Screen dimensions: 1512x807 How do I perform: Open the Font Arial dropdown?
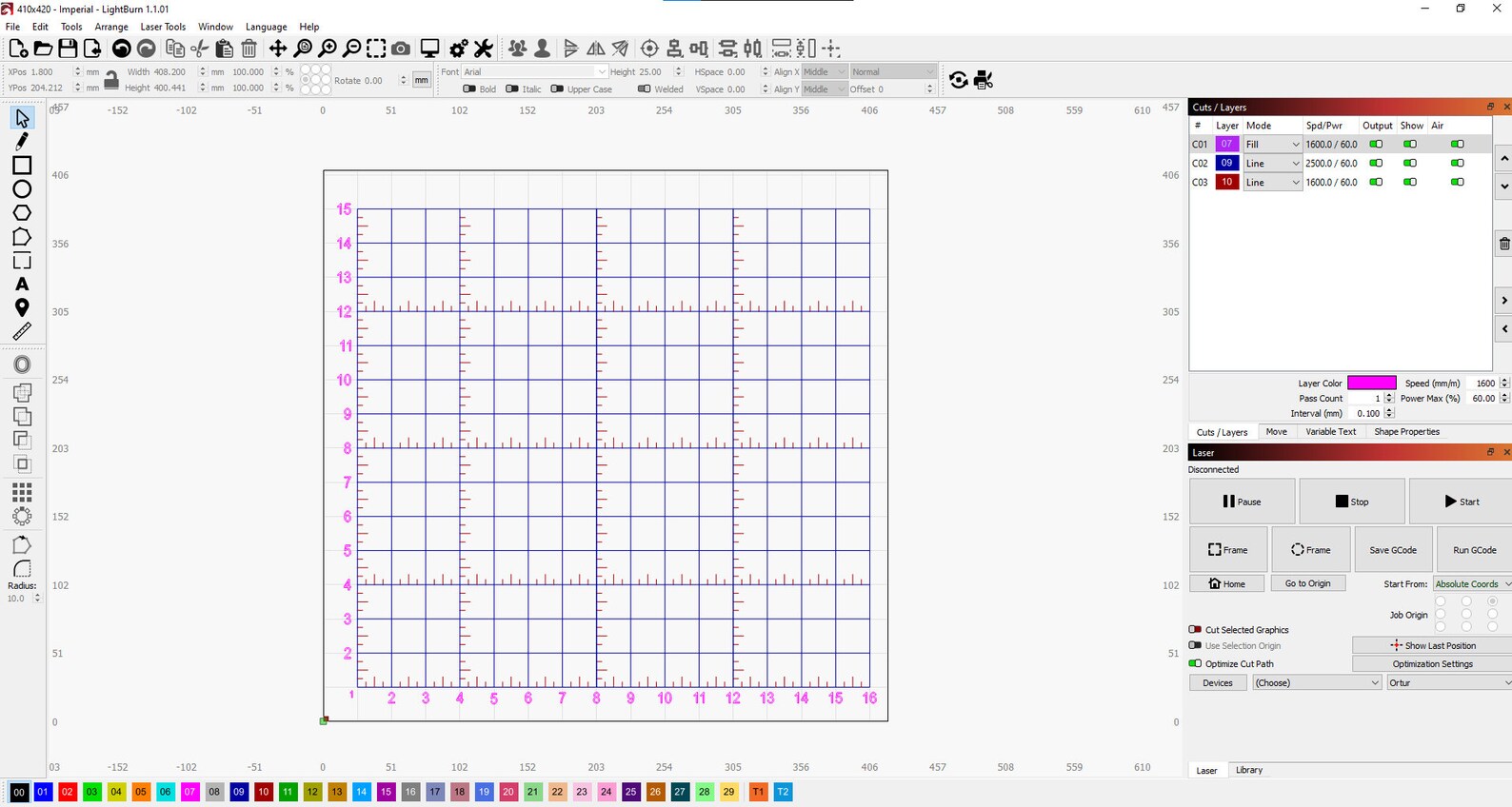tap(534, 72)
